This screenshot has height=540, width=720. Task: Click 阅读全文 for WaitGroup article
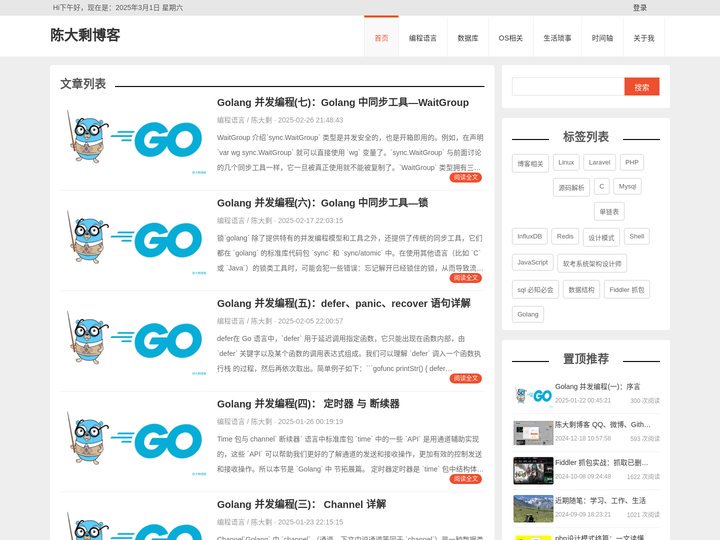(x=466, y=177)
